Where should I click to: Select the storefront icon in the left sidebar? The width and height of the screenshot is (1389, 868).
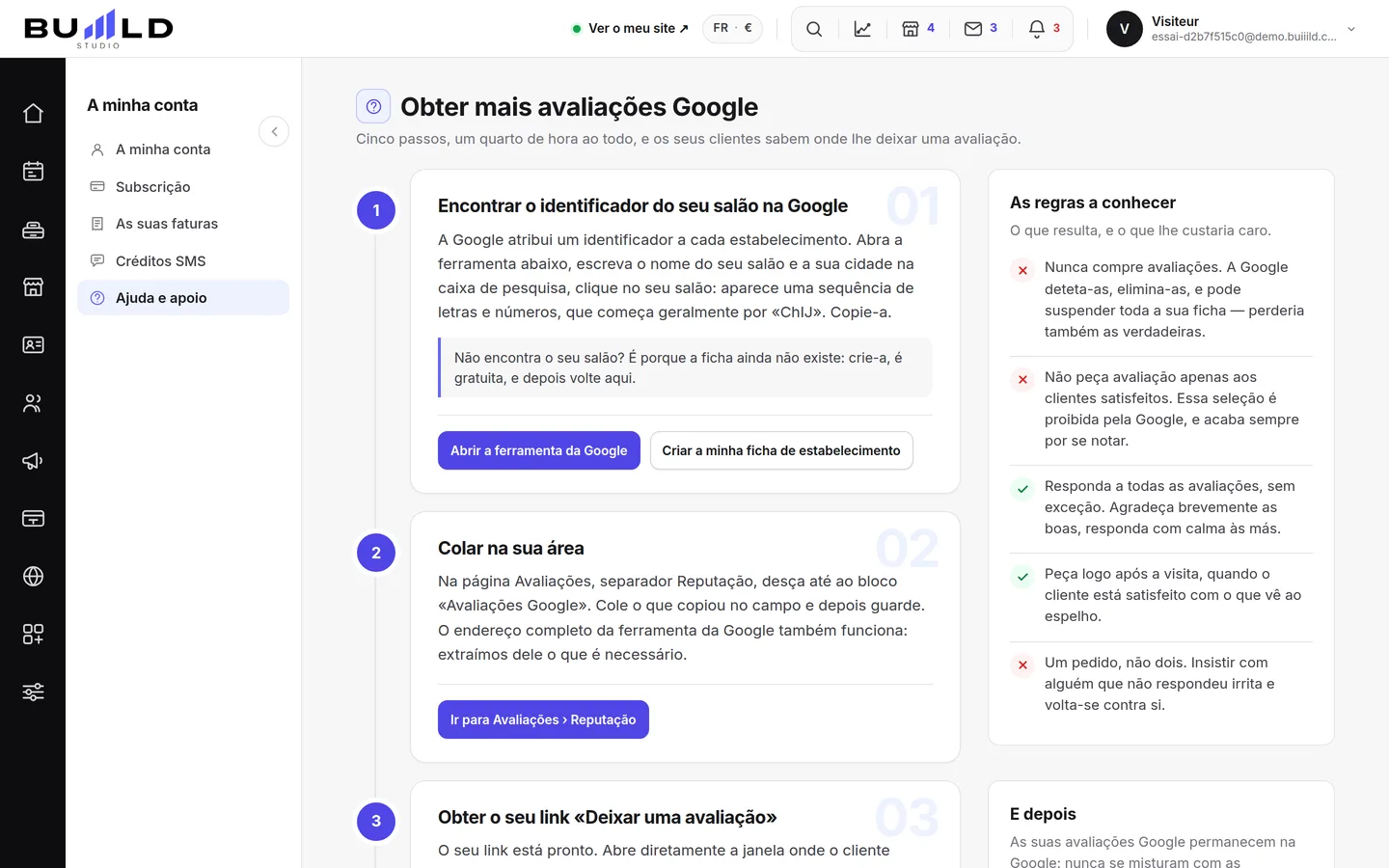coord(33,287)
